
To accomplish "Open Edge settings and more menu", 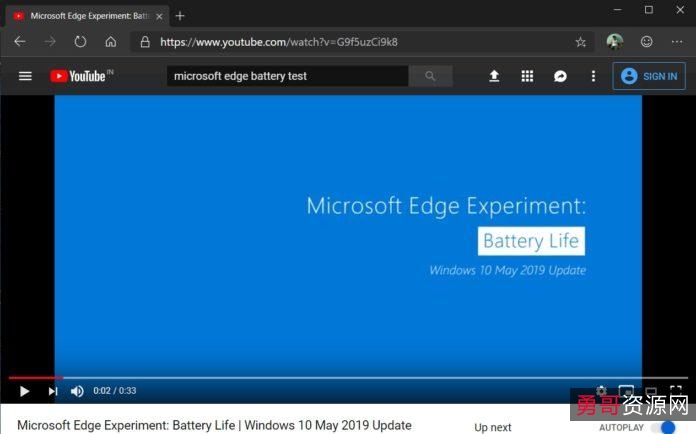I will (677, 42).
